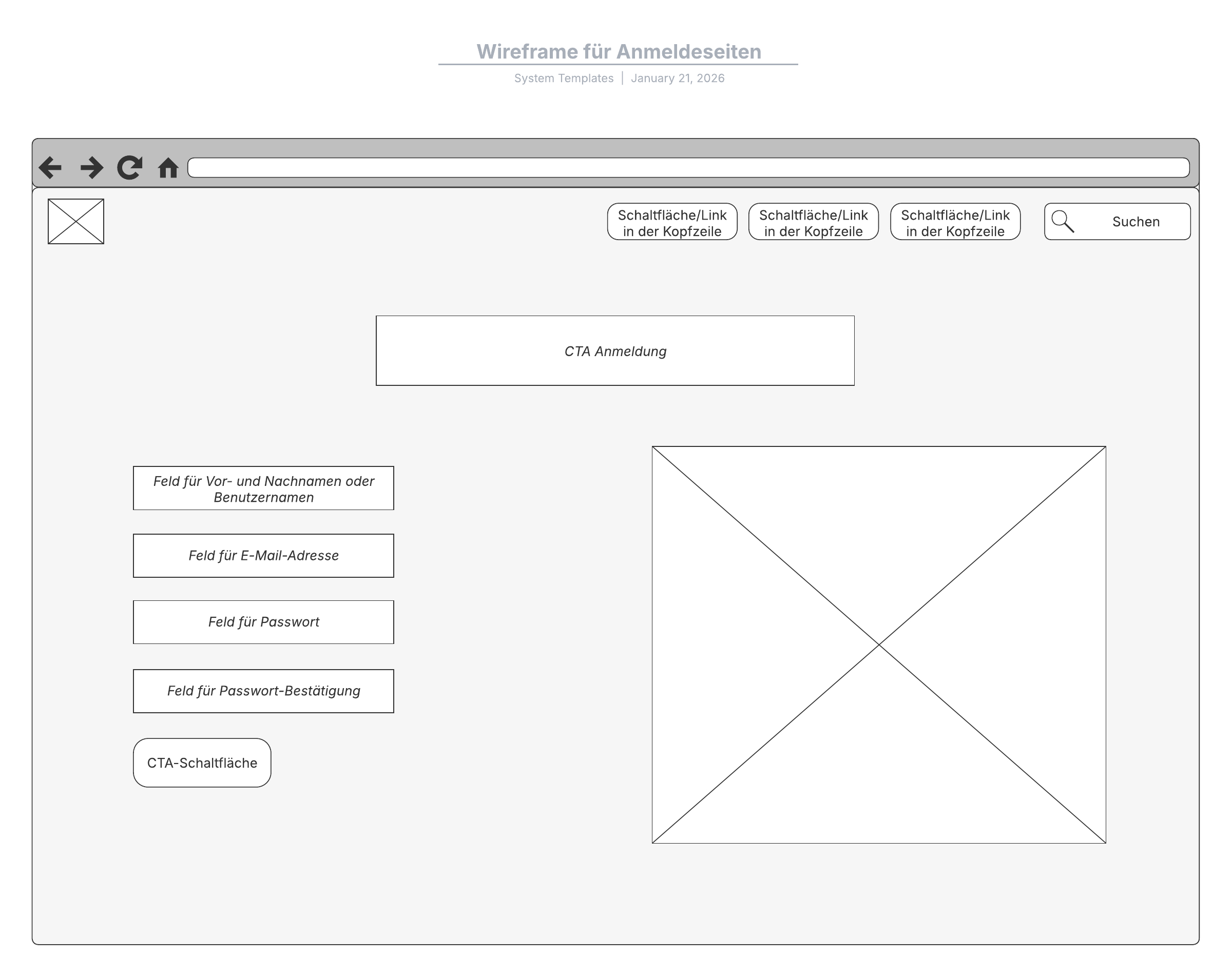The height and width of the screenshot is (977, 1232).
Task: Click the Feld für Passwort field
Action: pyautogui.click(x=263, y=622)
